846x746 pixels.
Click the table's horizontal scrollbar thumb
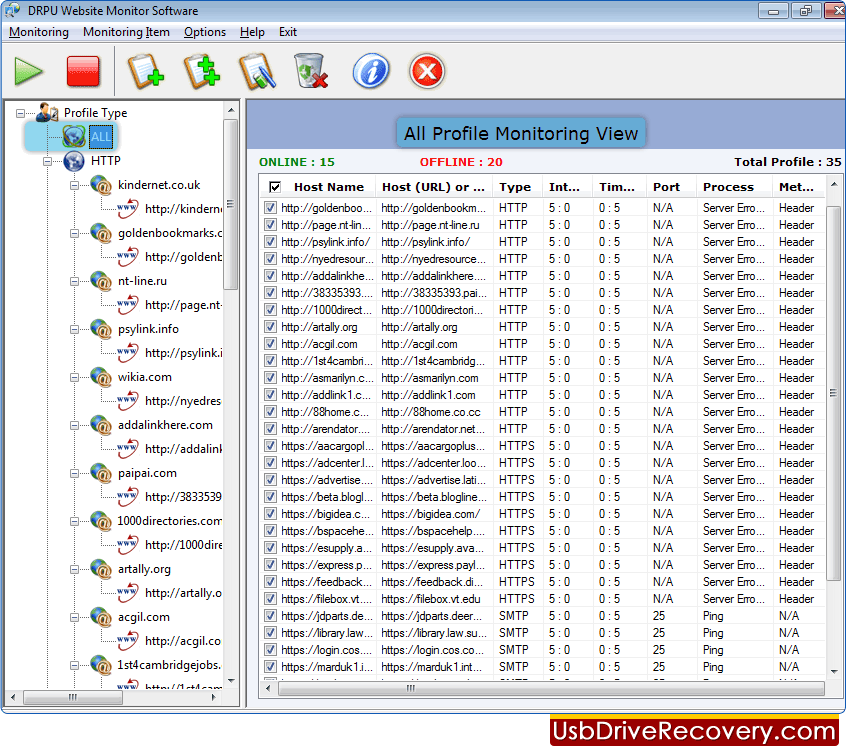click(x=551, y=688)
